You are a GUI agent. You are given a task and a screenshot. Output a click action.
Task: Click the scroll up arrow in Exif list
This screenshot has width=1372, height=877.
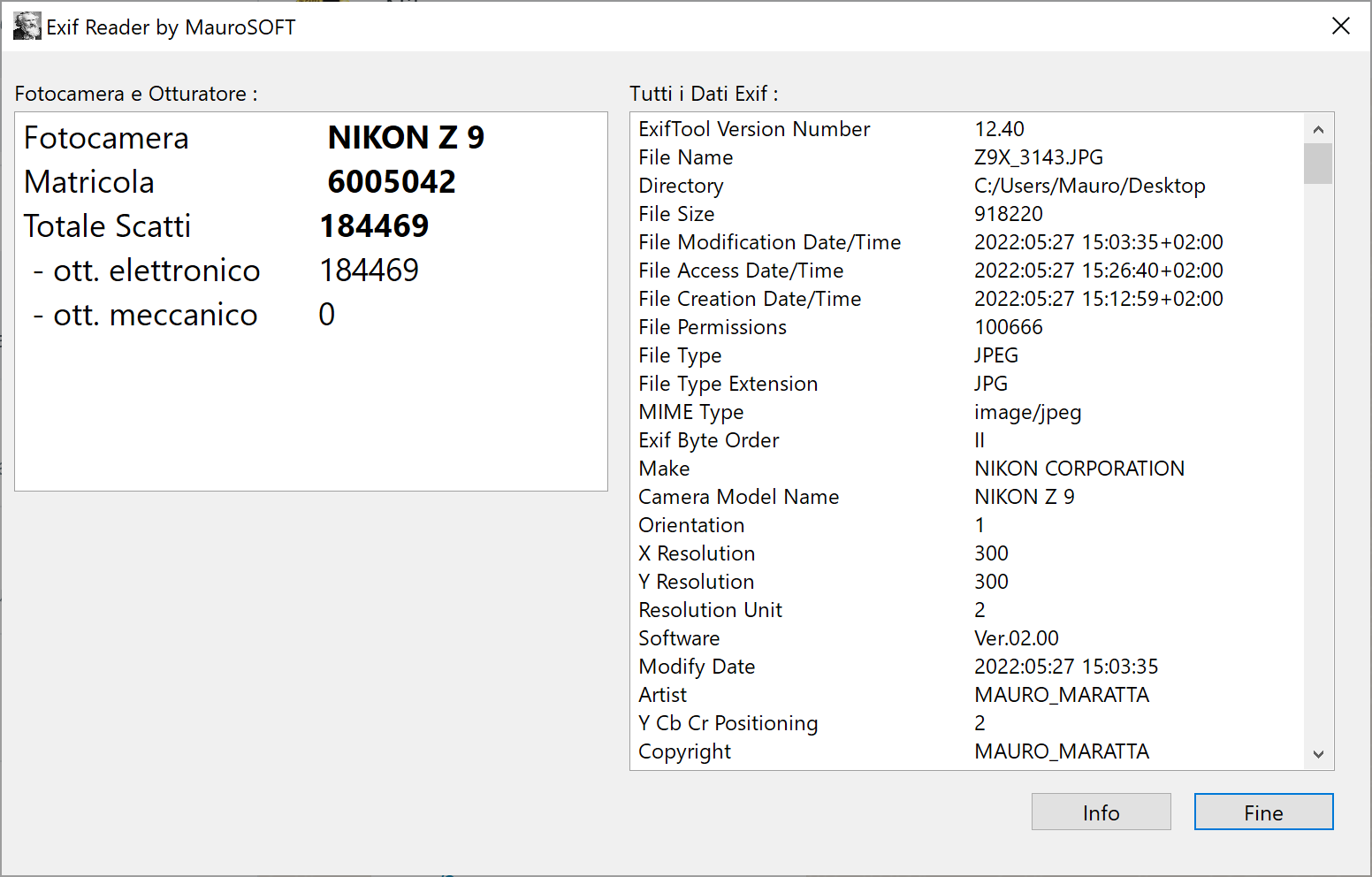click(x=1318, y=129)
